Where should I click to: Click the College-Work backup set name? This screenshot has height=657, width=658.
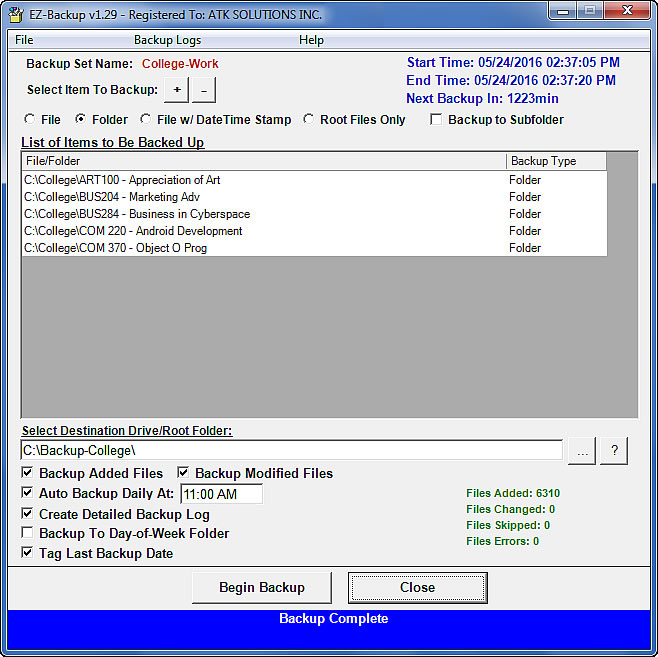[x=180, y=64]
